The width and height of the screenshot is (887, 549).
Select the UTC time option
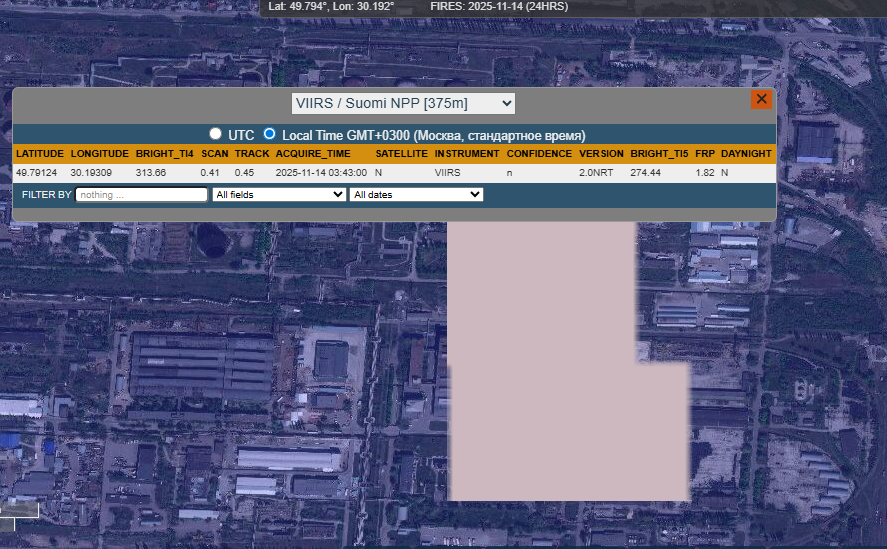(x=215, y=134)
